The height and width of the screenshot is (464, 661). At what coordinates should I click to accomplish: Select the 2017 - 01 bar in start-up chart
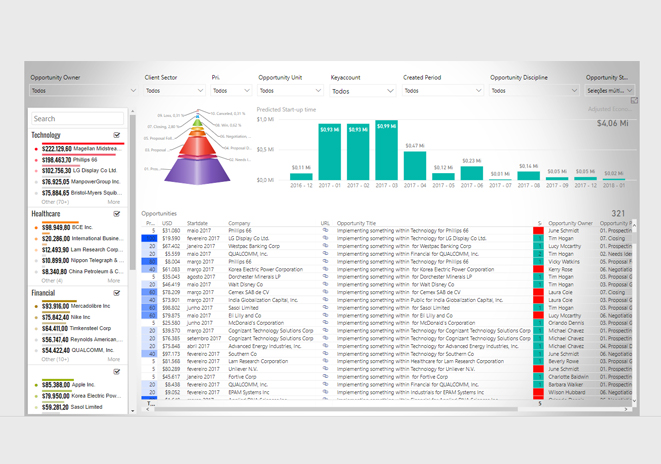pos(330,152)
